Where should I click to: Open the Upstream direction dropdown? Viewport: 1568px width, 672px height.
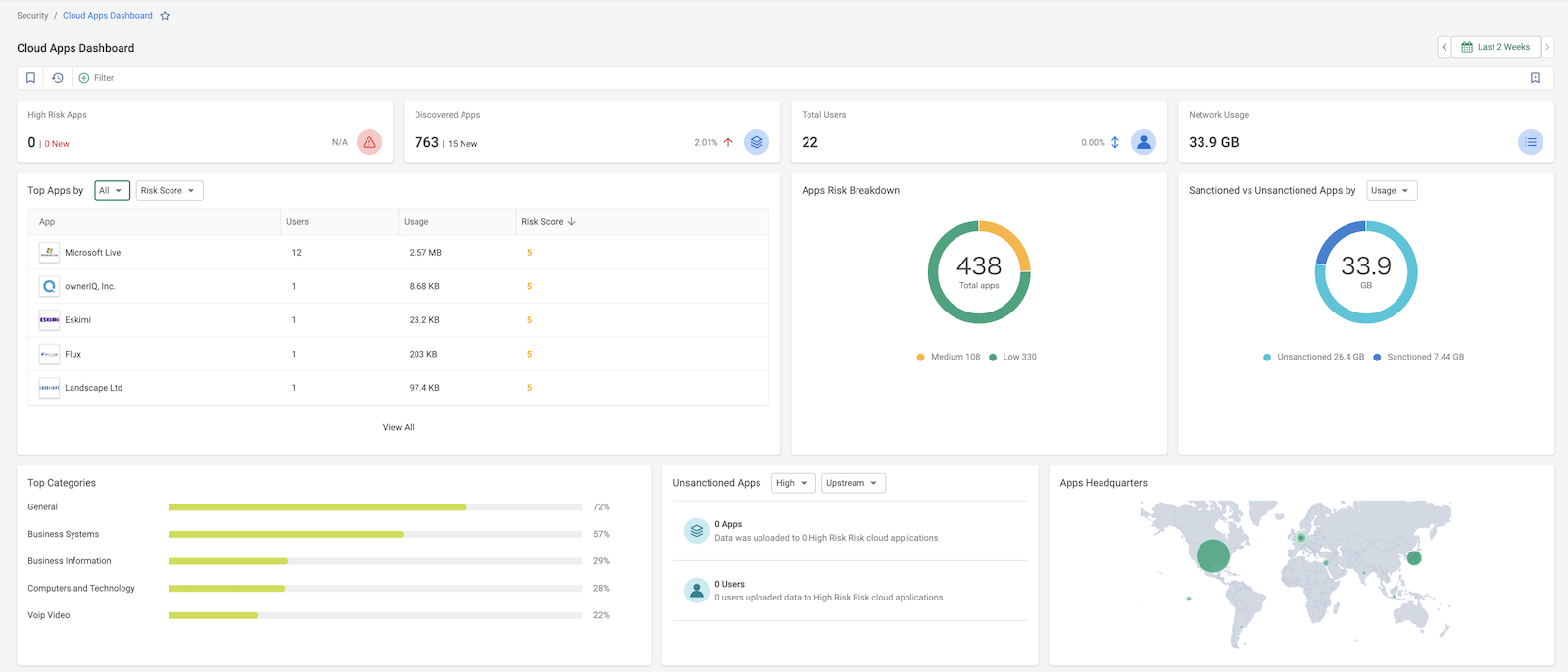854,483
